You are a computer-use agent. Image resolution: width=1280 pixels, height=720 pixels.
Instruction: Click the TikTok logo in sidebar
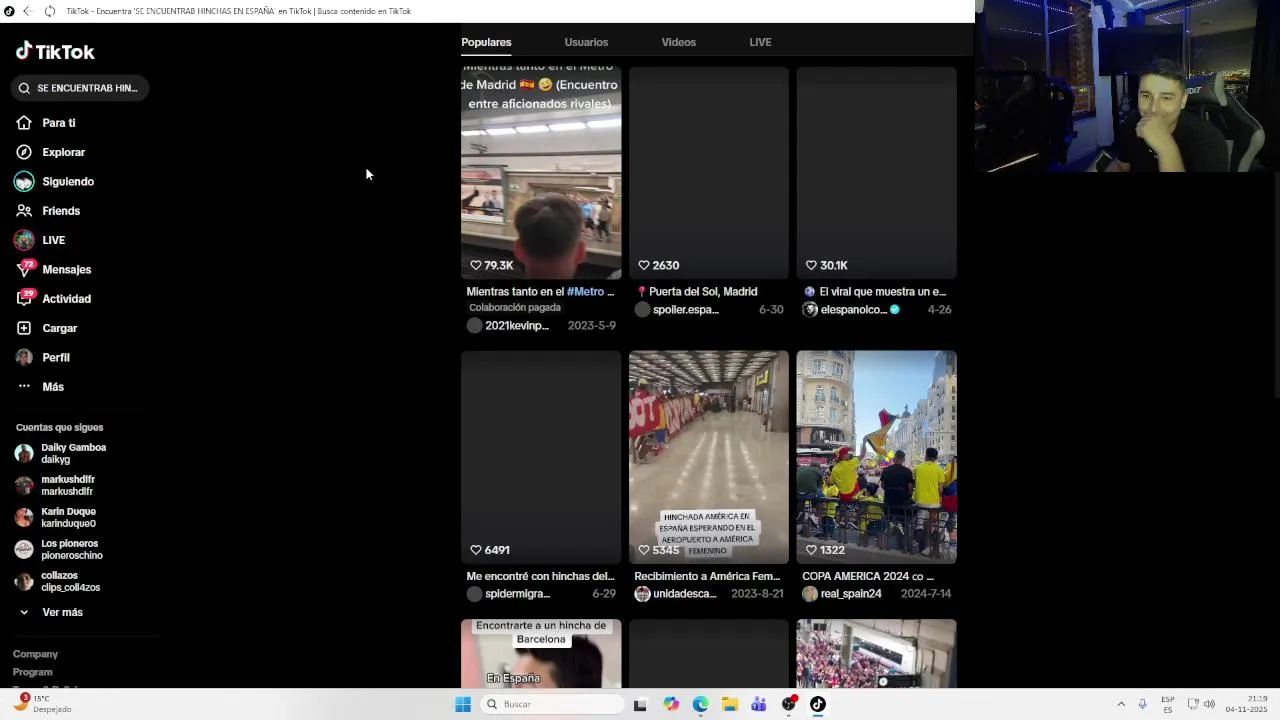pos(55,51)
